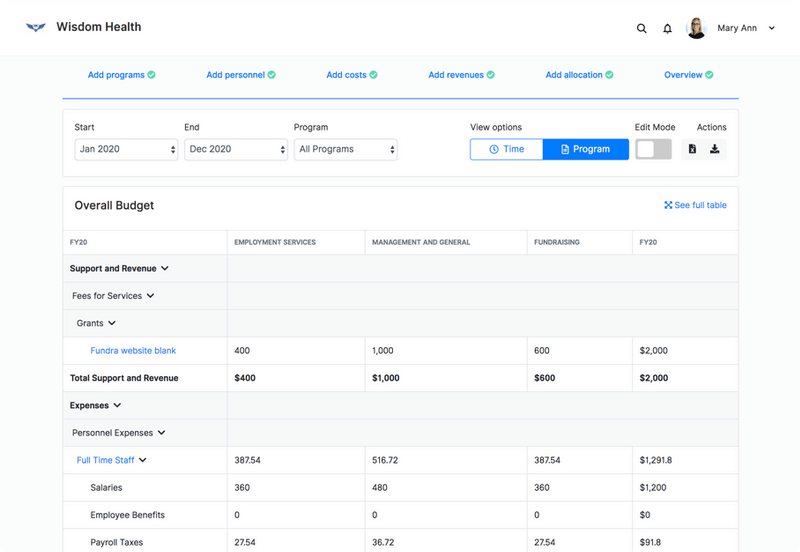Open the All Programs dropdown
This screenshot has width=800, height=552.
345,149
